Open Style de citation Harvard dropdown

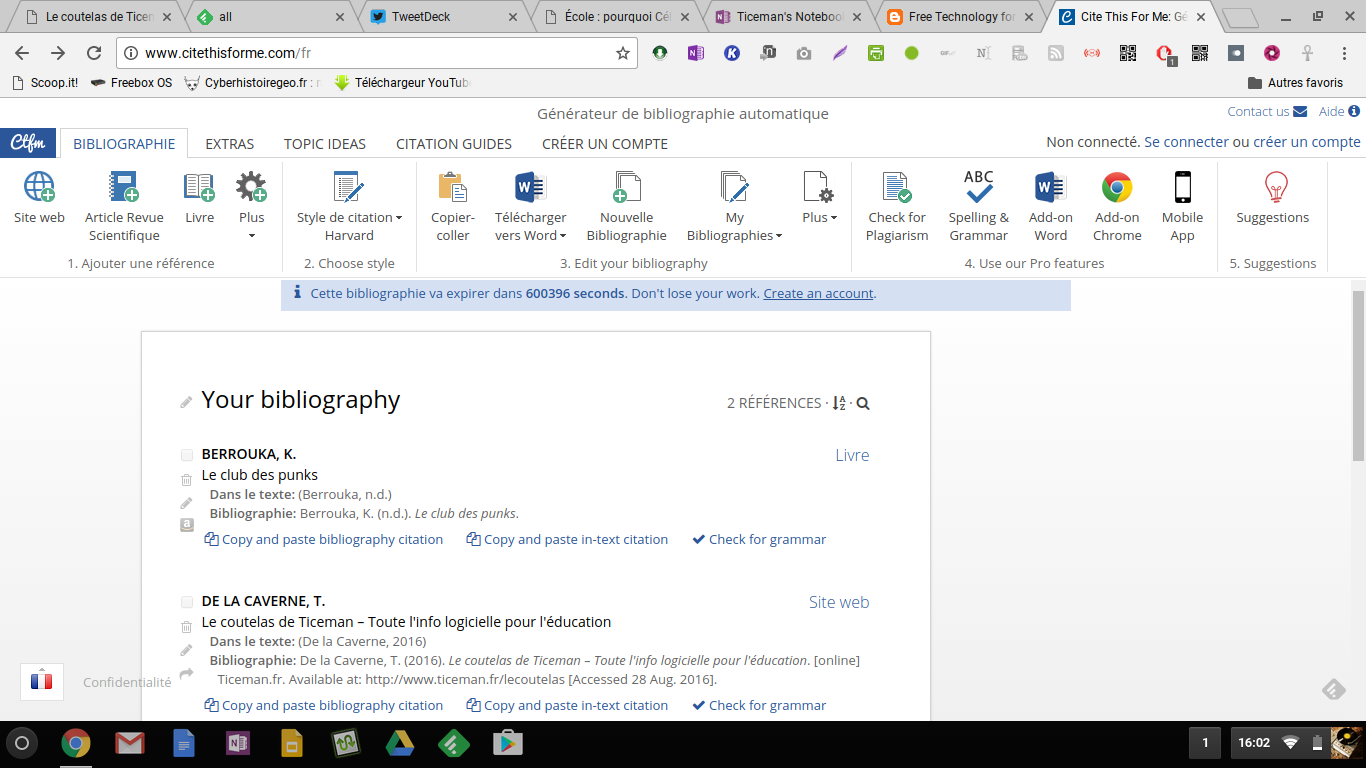point(349,207)
